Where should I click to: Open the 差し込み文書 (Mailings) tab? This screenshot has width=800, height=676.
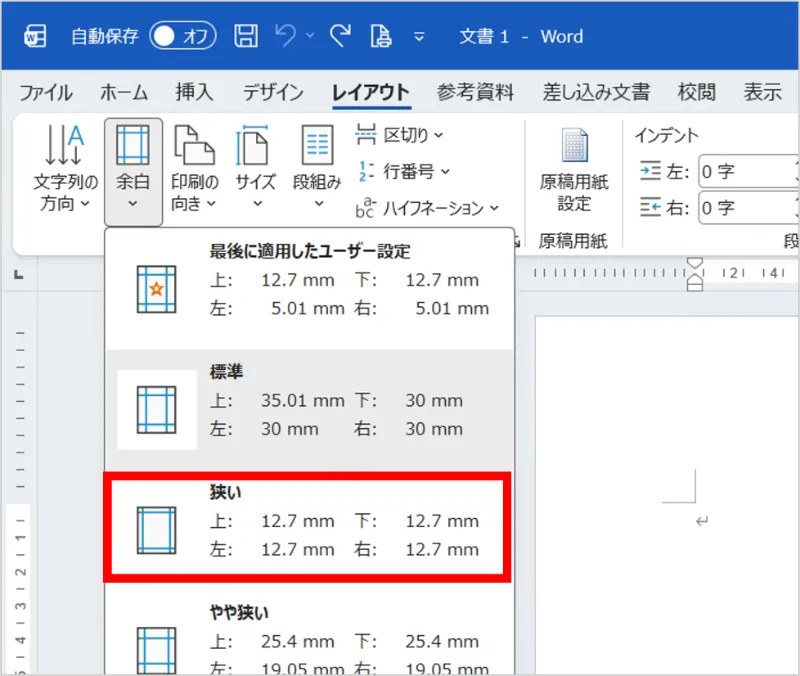tap(596, 92)
